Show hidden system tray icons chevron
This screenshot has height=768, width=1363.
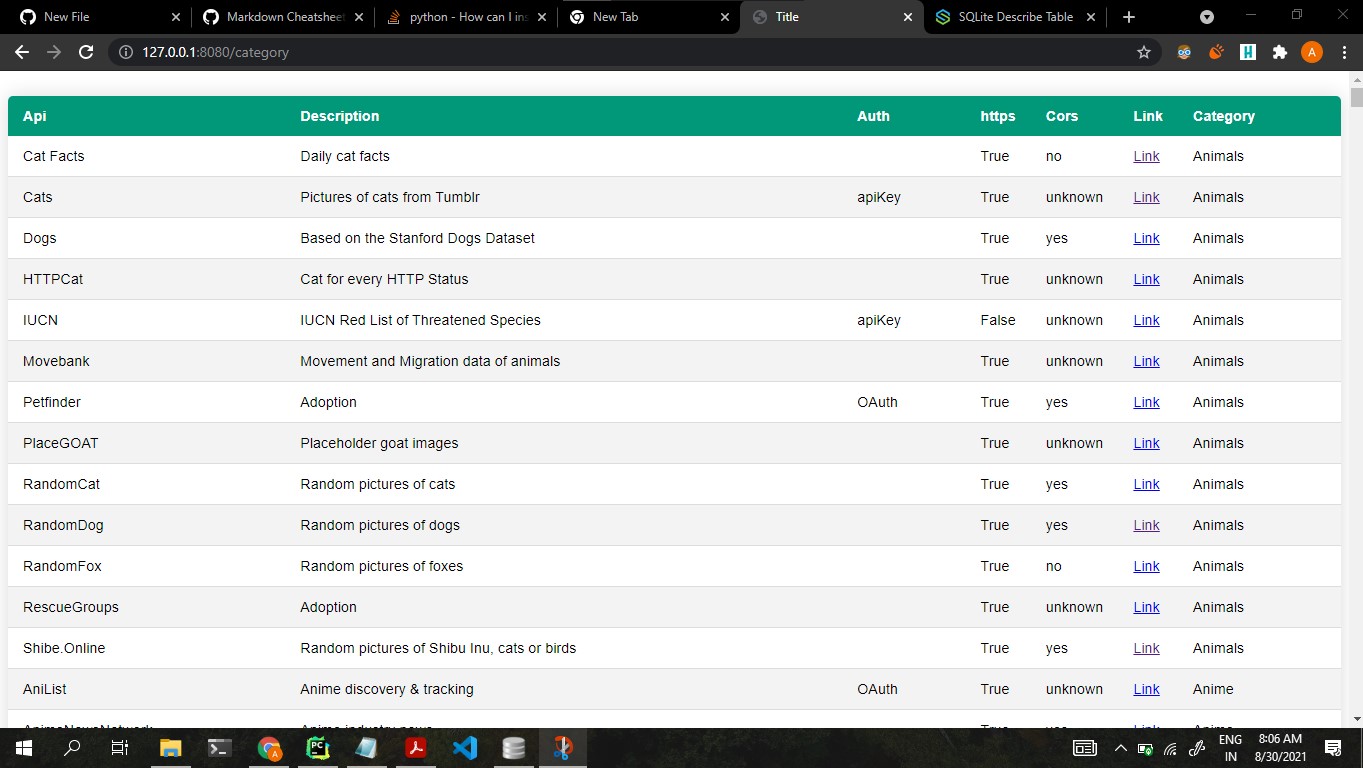(1120, 748)
